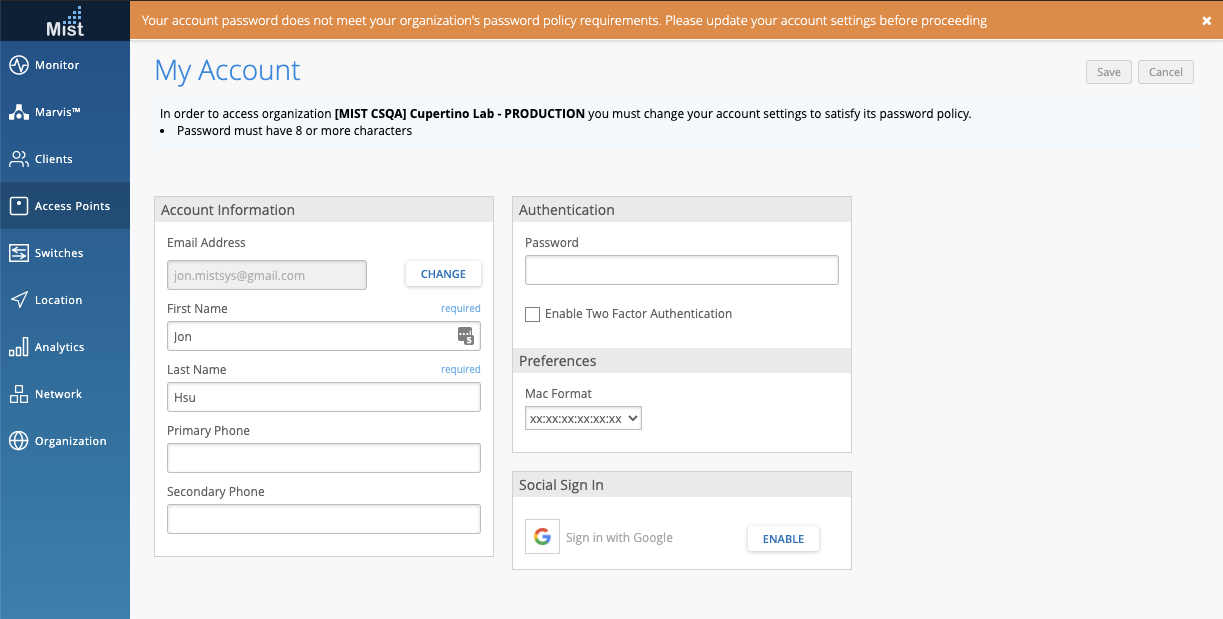The height and width of the screenshot is (619, 1223).
Task: Open the Analytics sidebar icon
Action: tap(19, 347)
